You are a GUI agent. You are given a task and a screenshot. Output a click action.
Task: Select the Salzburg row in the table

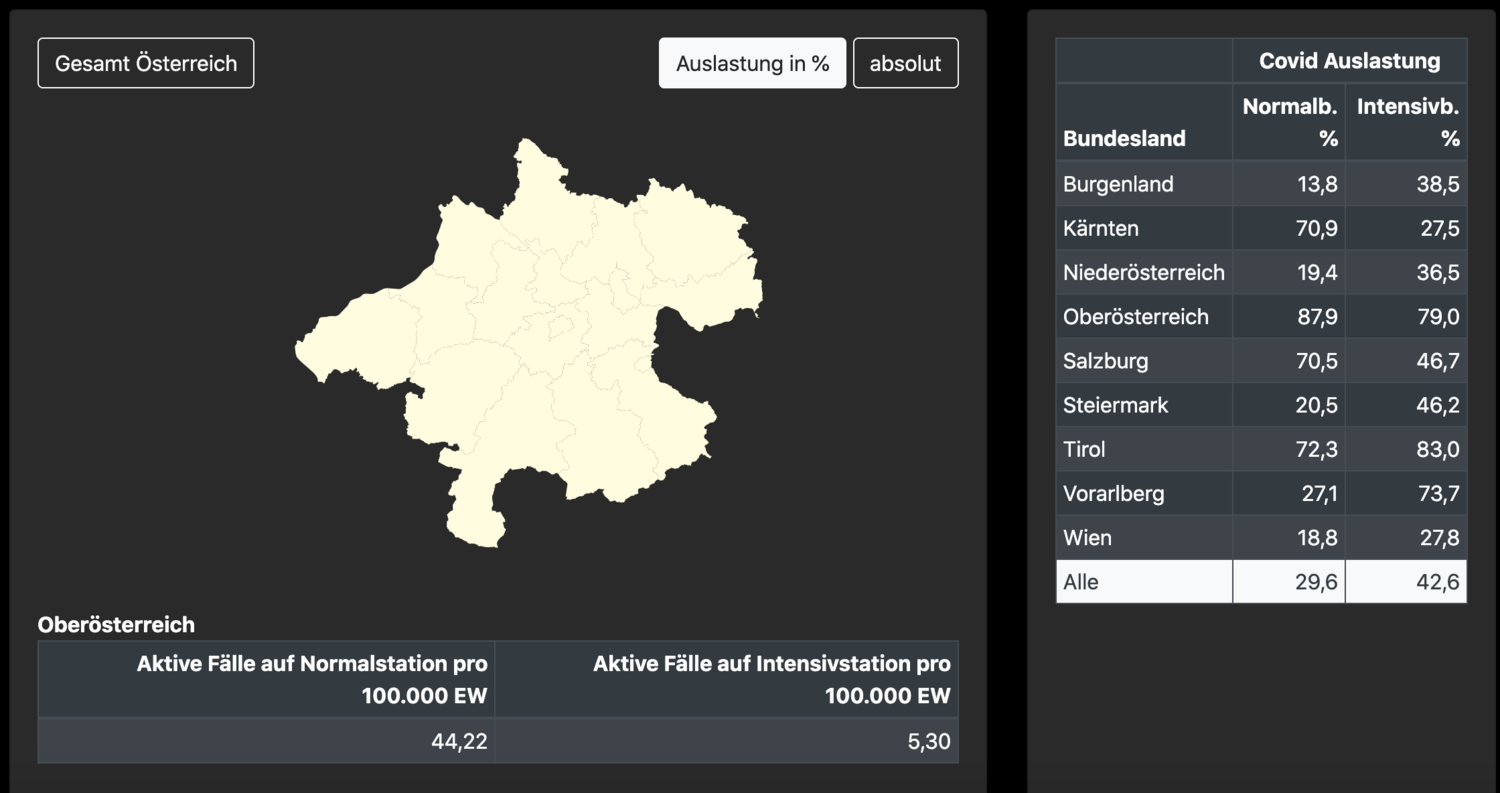point(1144,360)
